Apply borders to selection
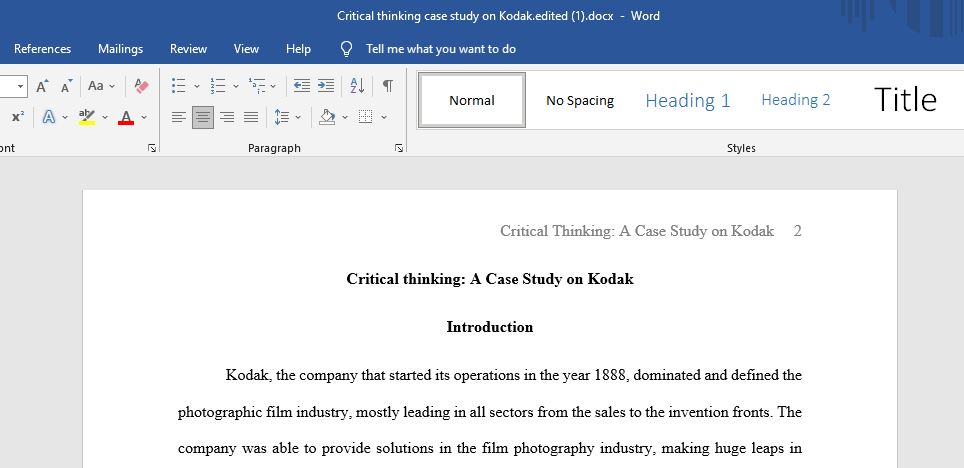This screenshot has width=964, height=468. tap(366, 117)
